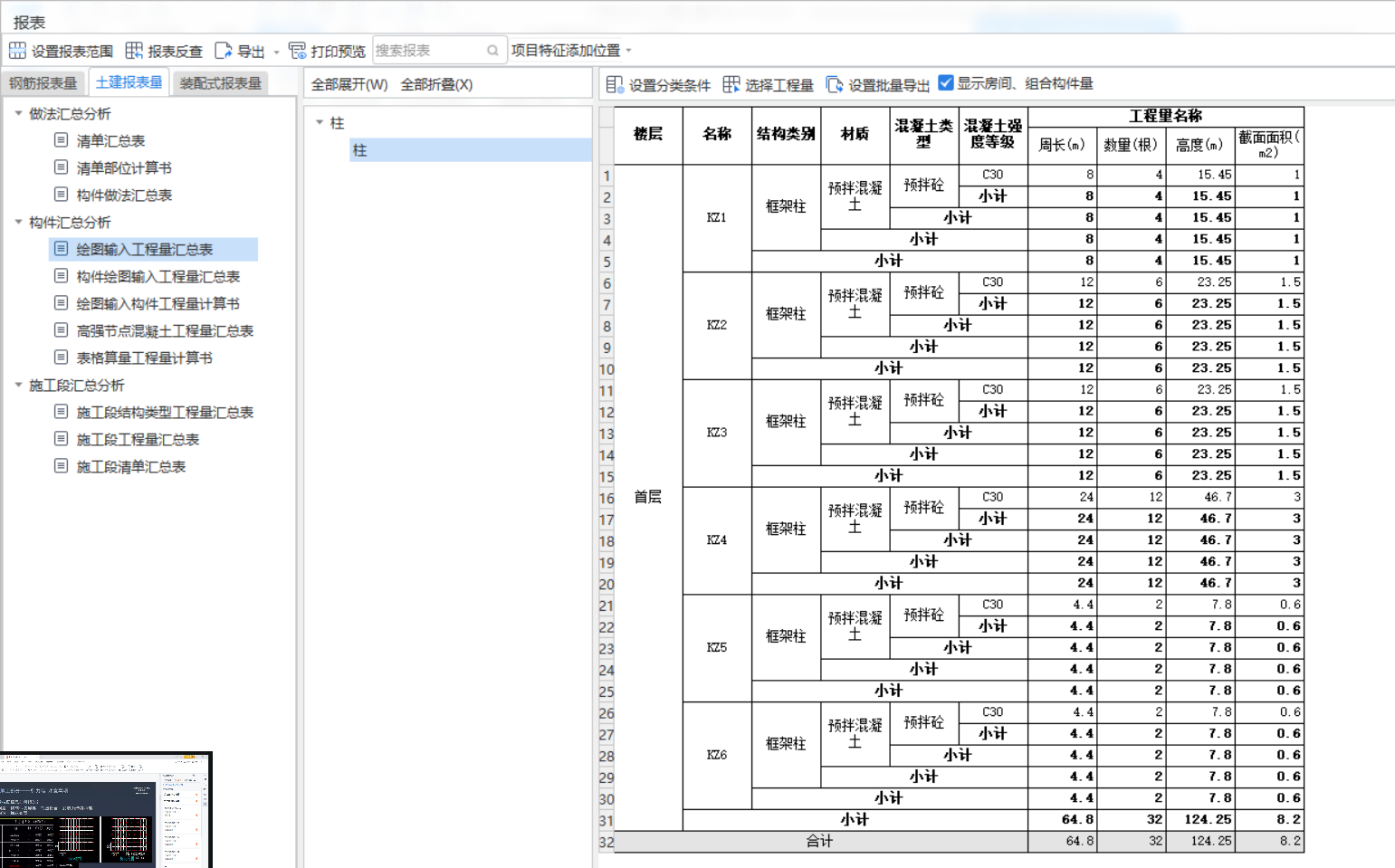Select the highlighted 柱 child item
This screenshot has height=868, width=1395.
[x=471, y=150]
